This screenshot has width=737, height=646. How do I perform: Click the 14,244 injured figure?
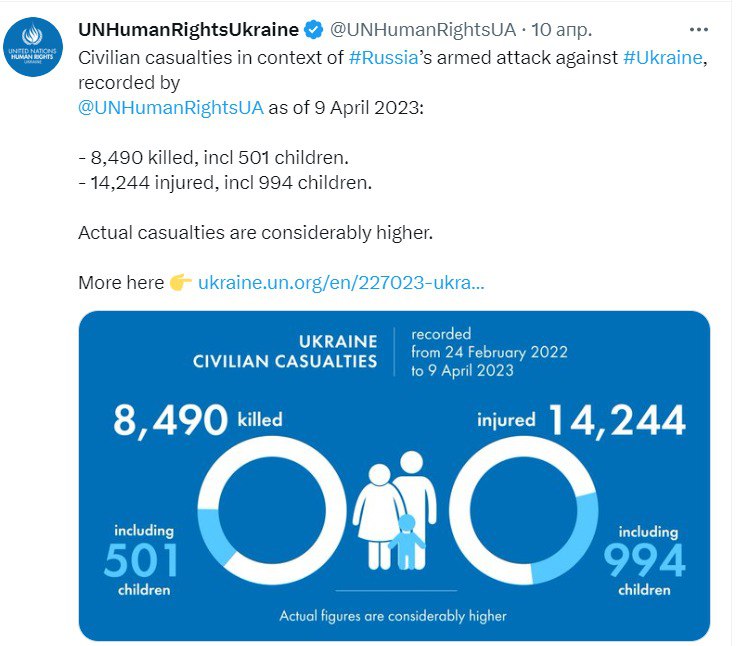click(617, 420)
